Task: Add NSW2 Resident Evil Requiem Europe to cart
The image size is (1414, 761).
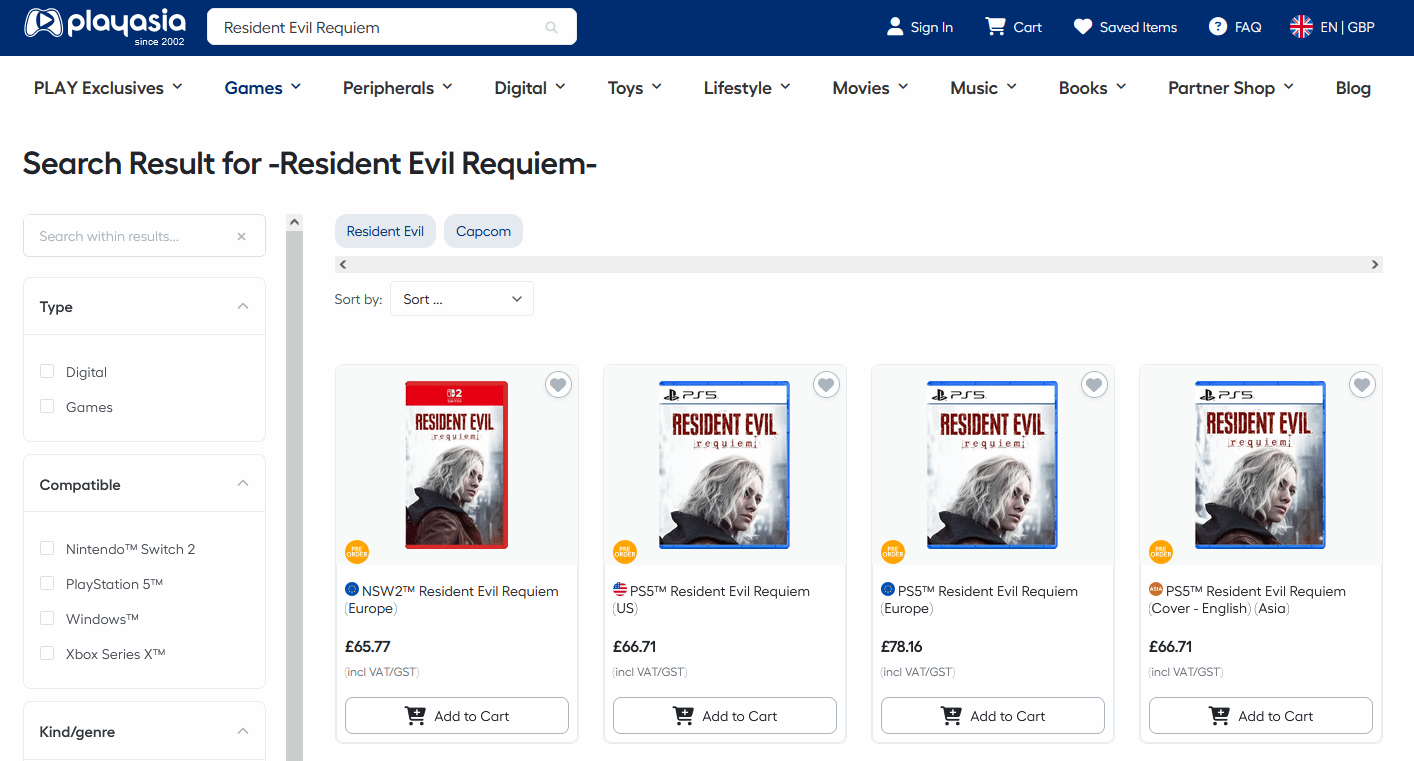Action: pos(457,716)
